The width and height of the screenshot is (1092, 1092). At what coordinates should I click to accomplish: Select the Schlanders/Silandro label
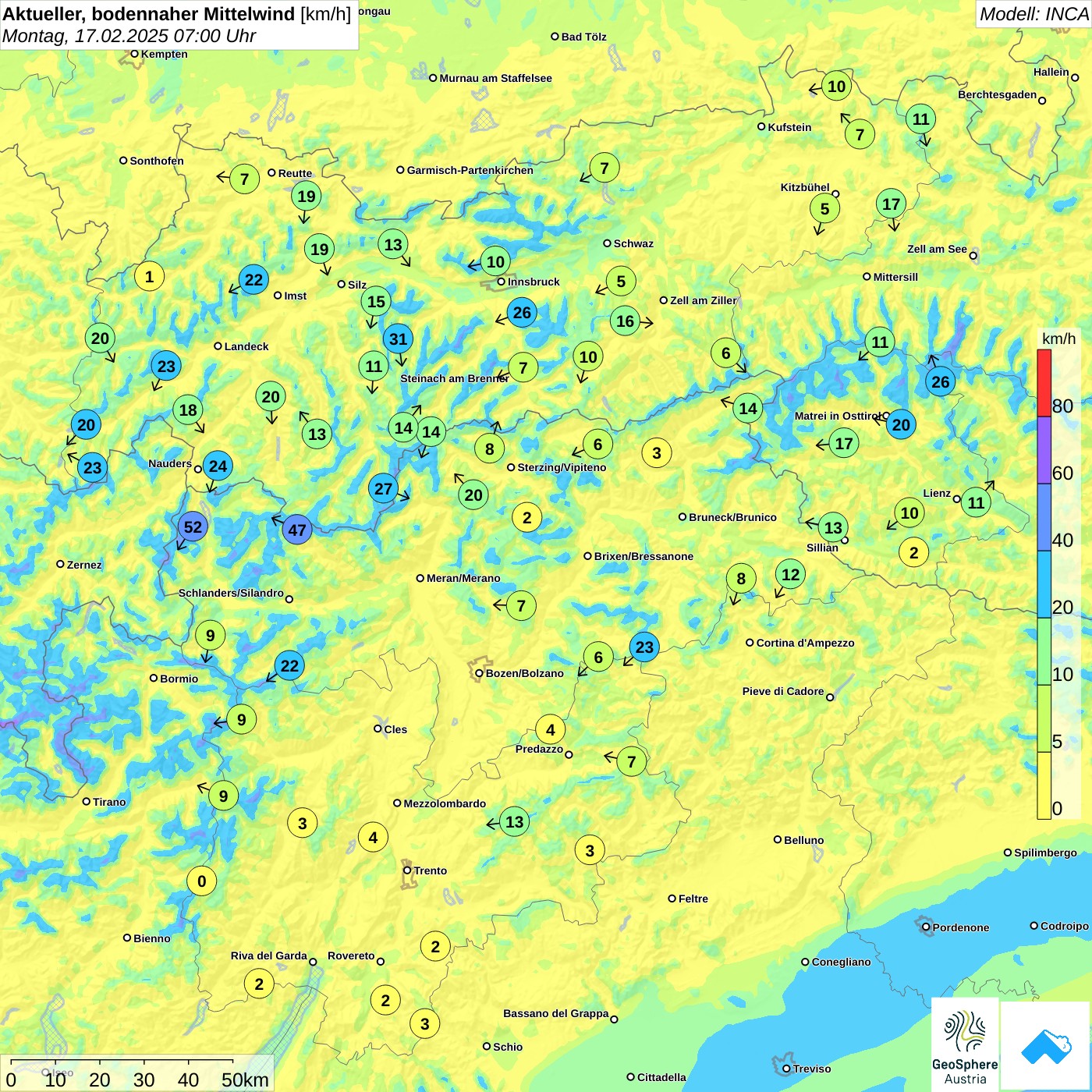(x=231, y=593)
